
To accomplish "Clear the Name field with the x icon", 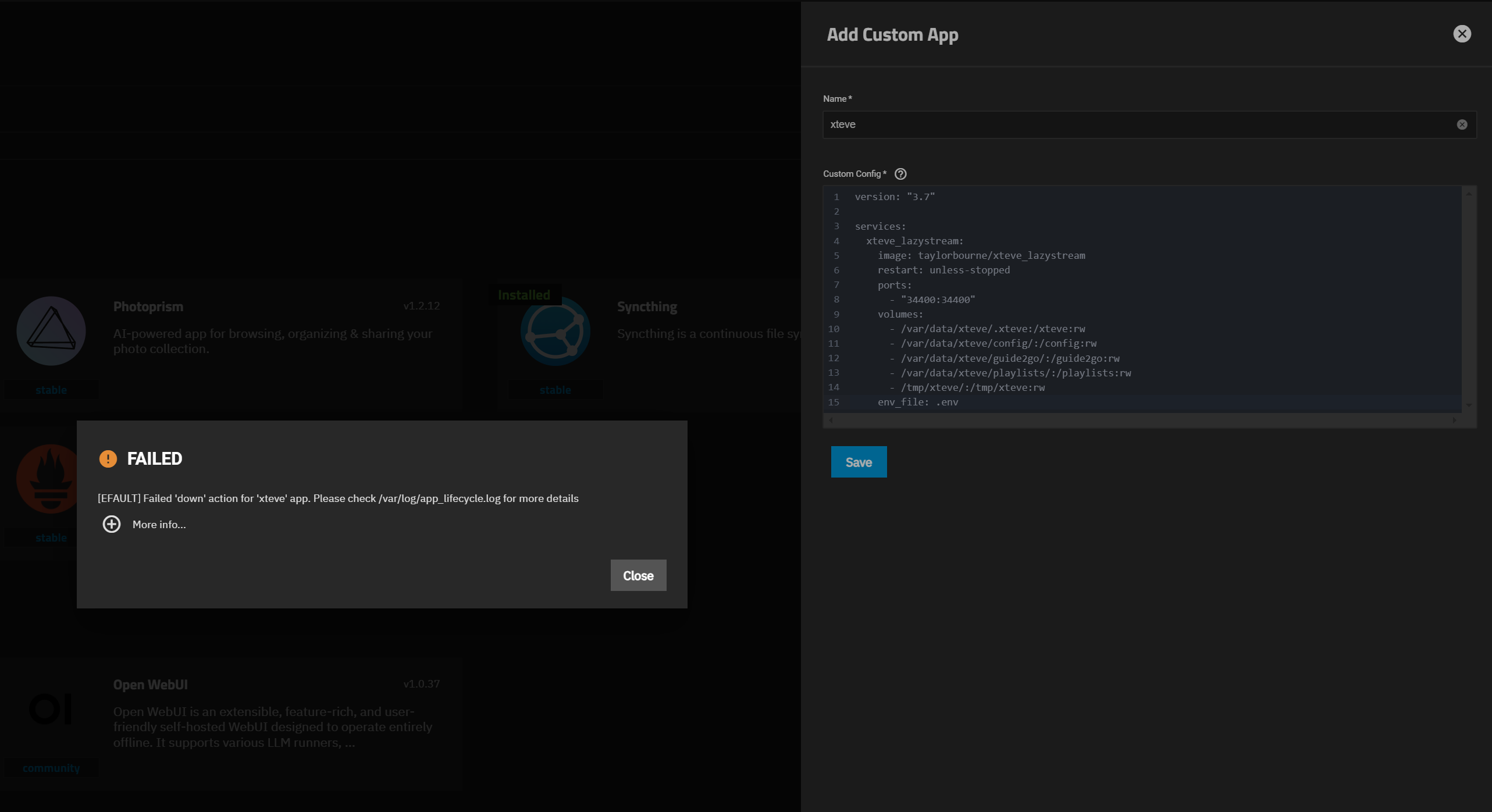I will point(1462,124).
